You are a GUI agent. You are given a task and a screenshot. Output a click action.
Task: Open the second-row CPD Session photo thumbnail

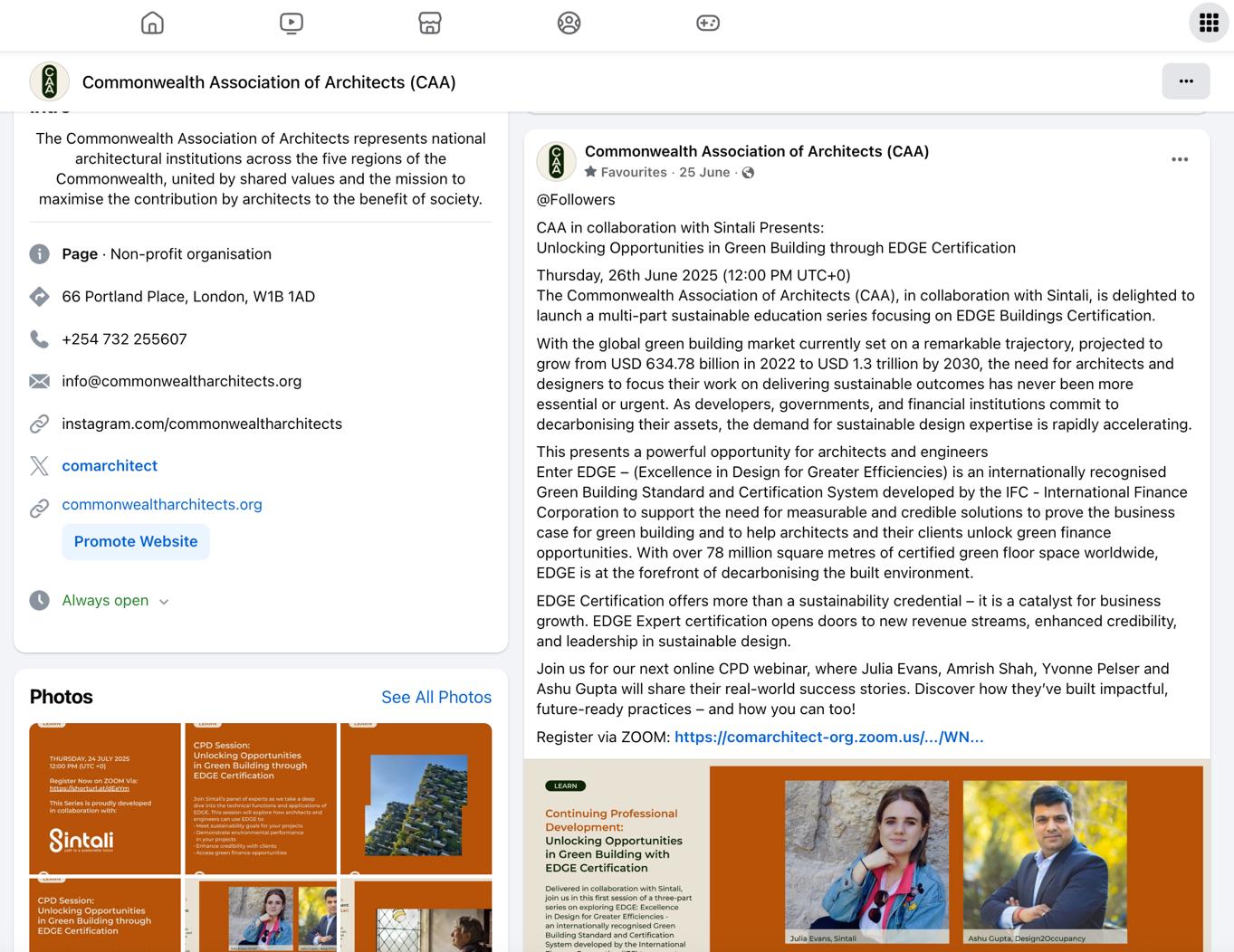(105, 915)
